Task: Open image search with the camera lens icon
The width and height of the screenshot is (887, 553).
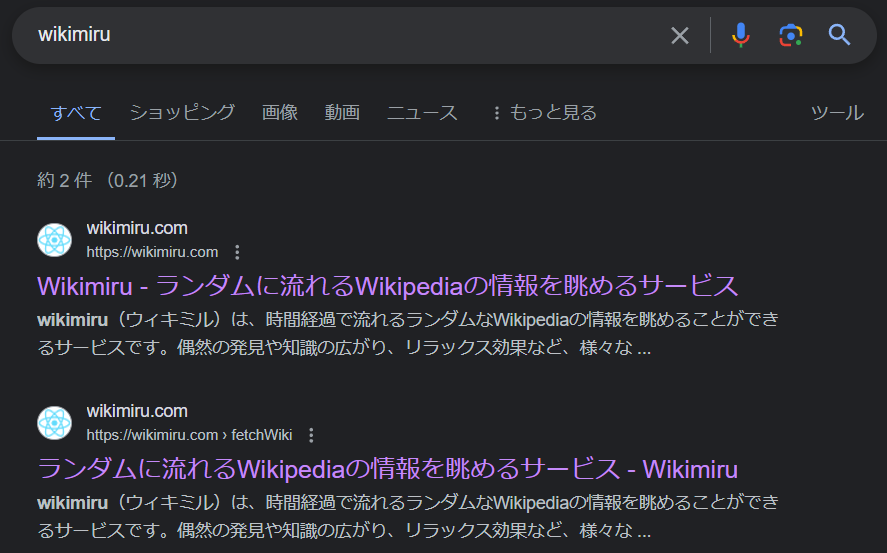Action: click(790, 35)
